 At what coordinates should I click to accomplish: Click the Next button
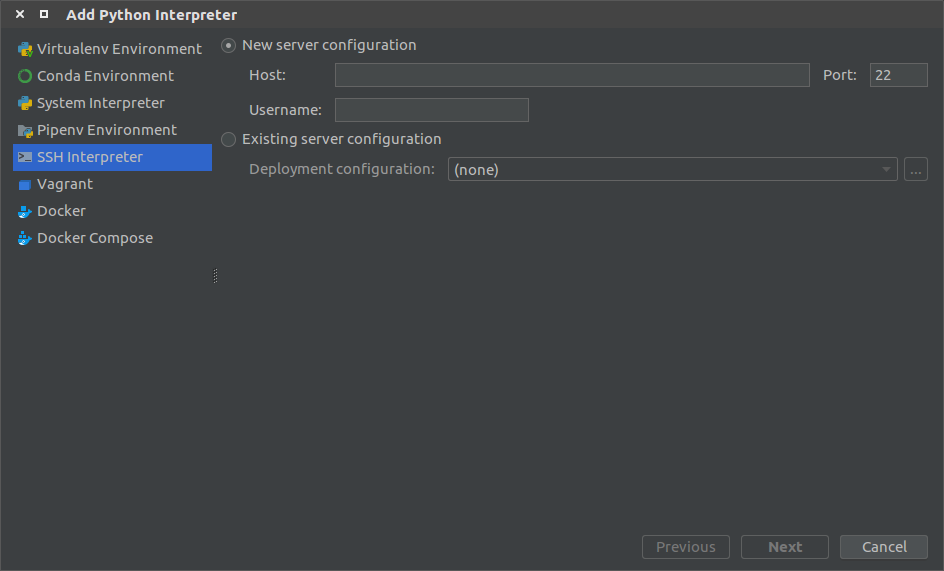pyautogui.click(x=784, y=547)
